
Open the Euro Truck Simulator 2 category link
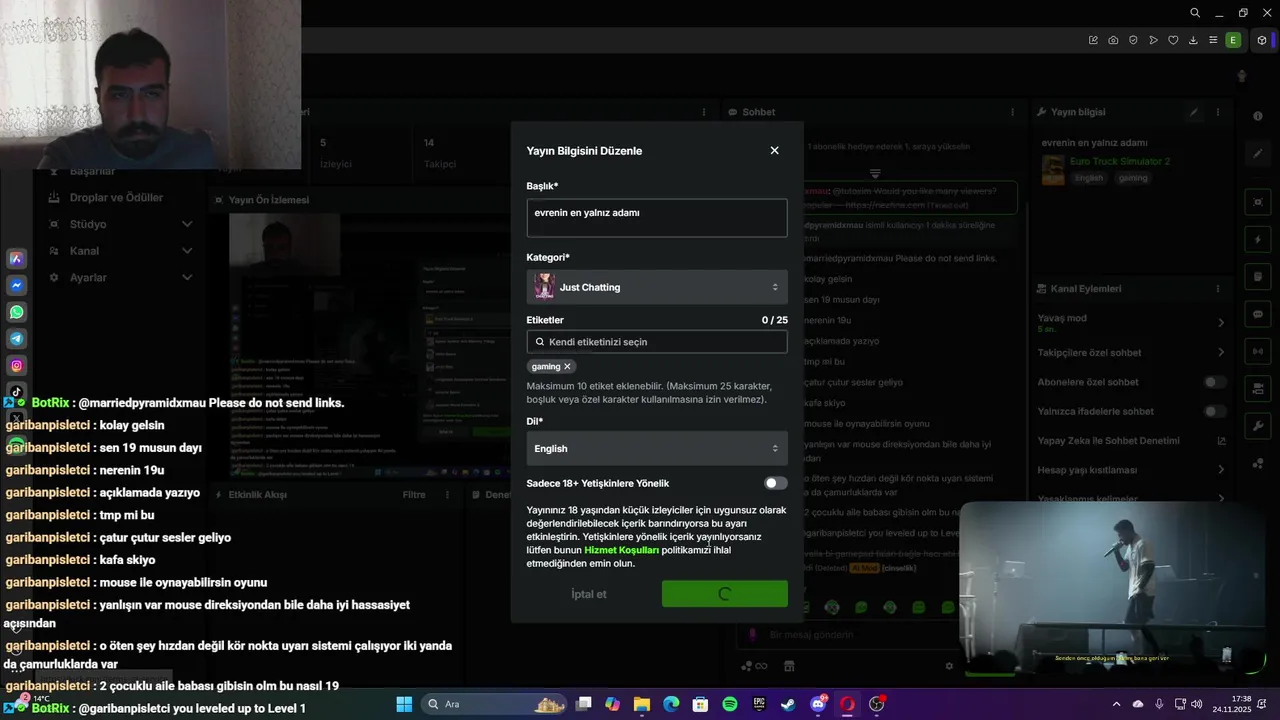coord(1119,161)
